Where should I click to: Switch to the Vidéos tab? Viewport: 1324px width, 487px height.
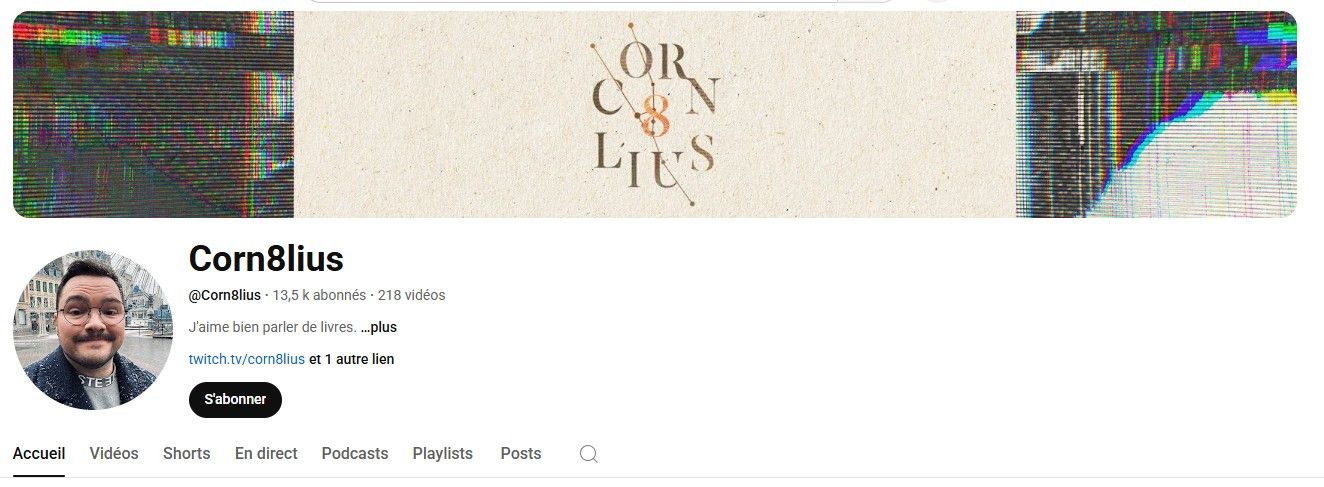(114, 453)
